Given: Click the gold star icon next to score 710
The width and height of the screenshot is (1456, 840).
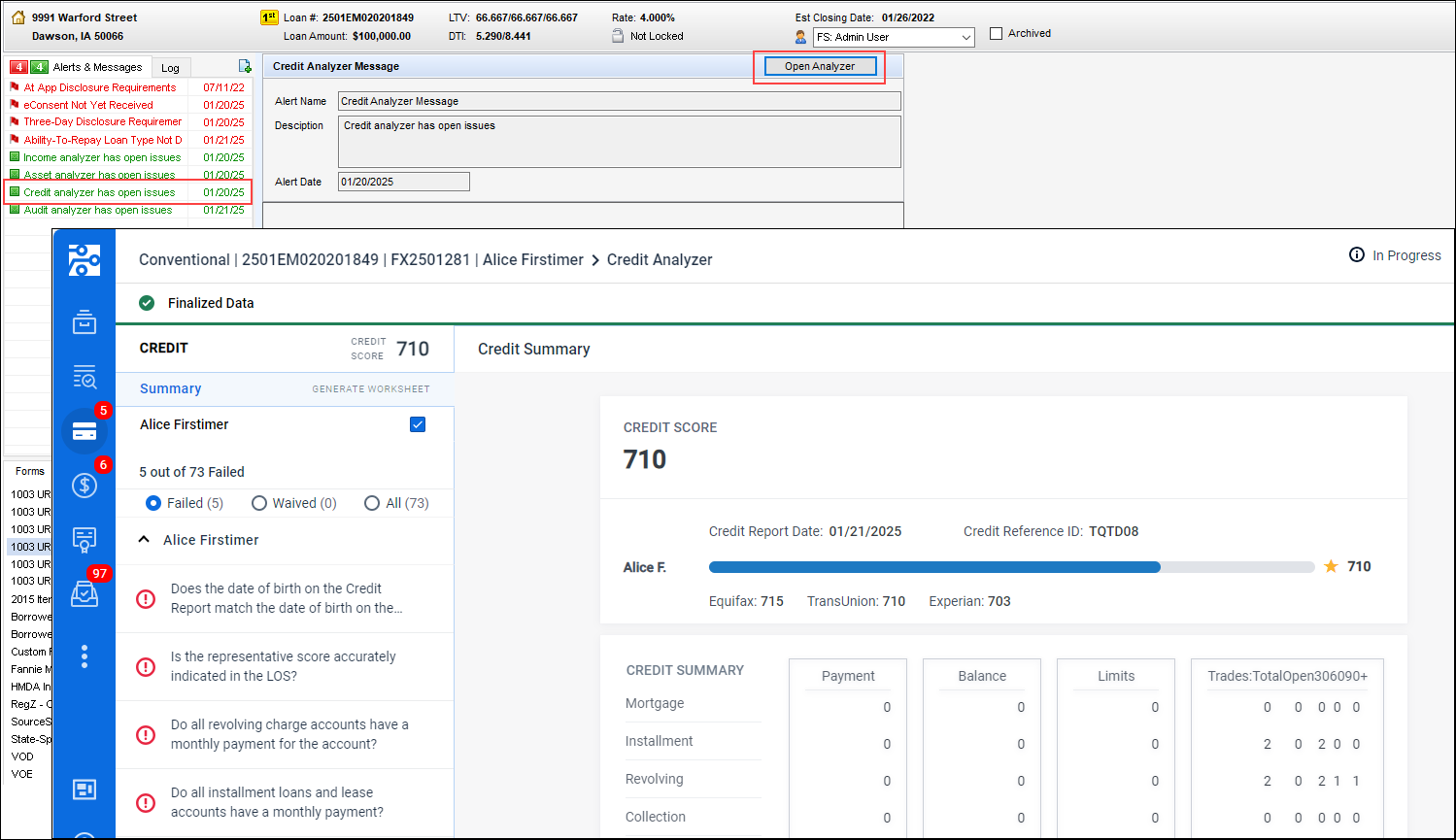Looking at the screenshot, I should tap(1331, 566).
